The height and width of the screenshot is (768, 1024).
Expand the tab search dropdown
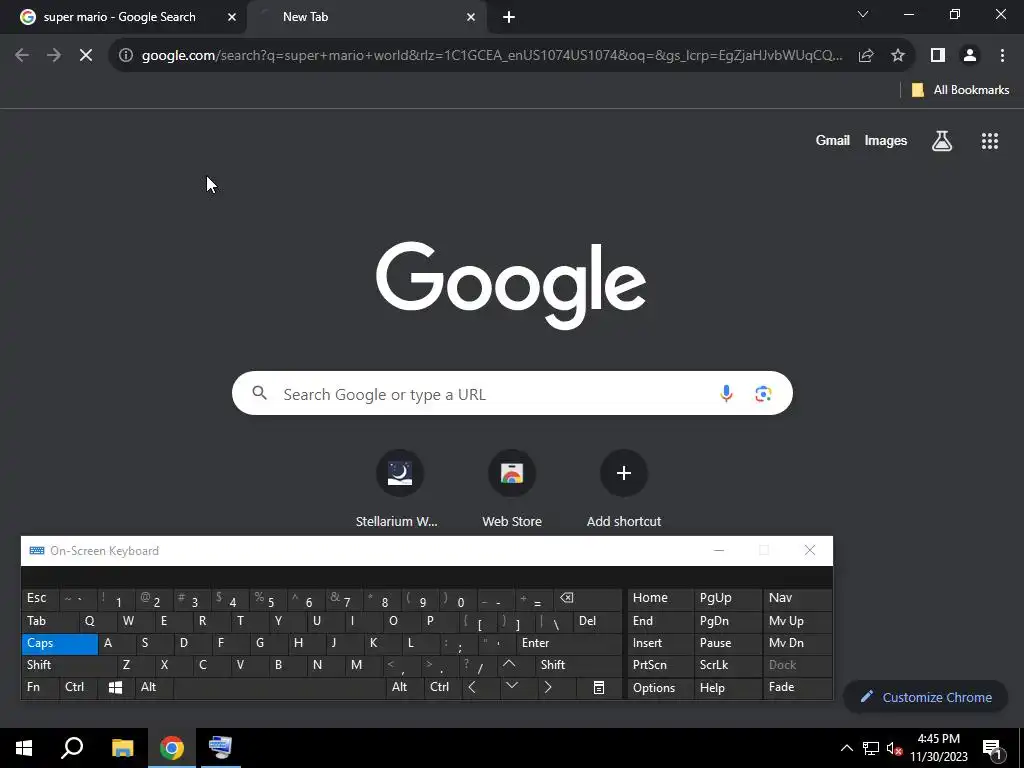tap(863, 14)
